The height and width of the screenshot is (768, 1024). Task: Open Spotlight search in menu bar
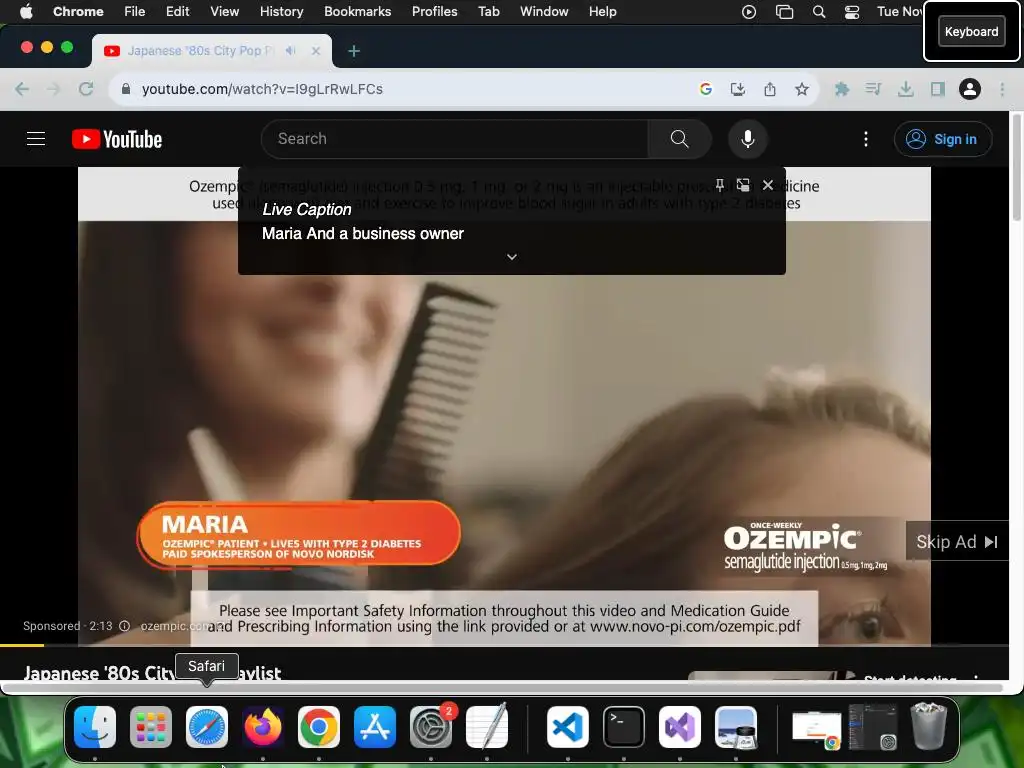(x=818, y=12)
